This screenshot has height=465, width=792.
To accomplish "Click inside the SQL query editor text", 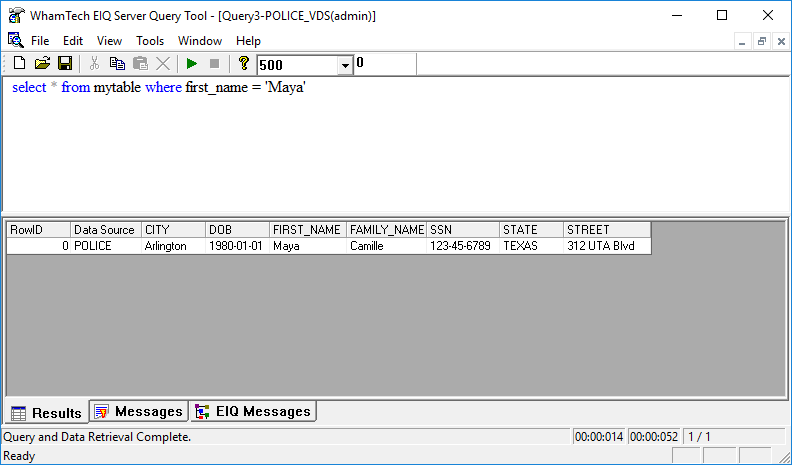I will [159, 87].
